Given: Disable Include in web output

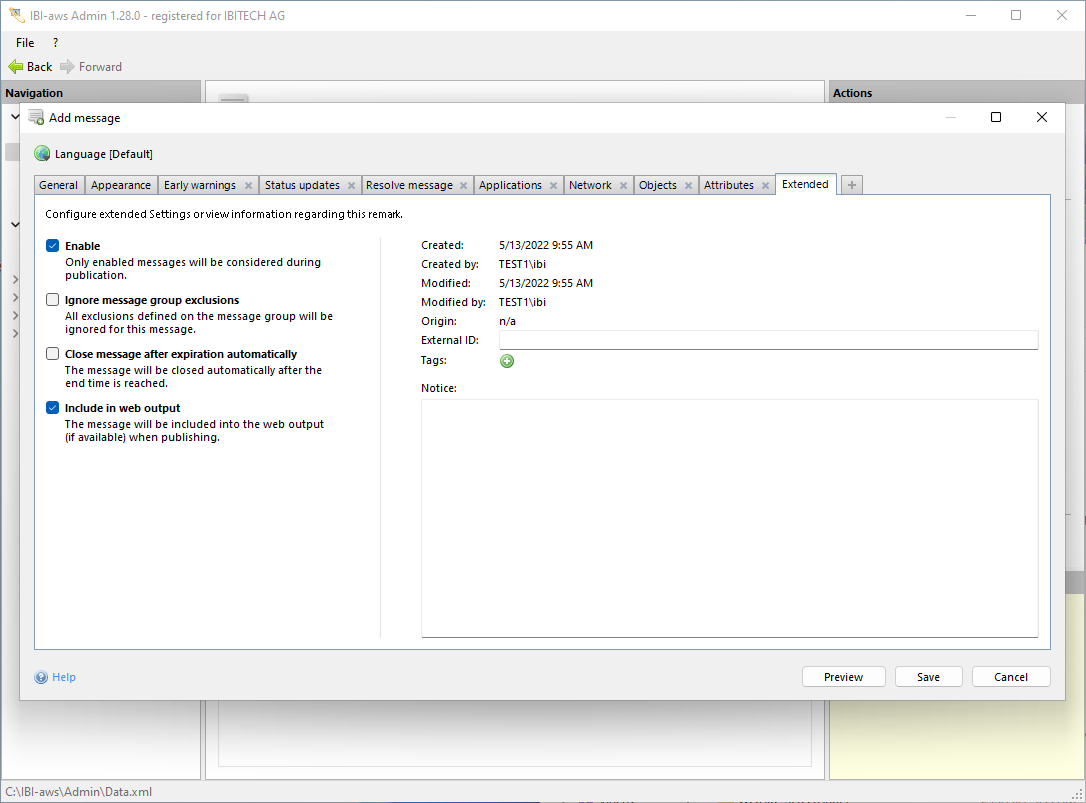Looking at the screenshot, I should coord(53,408).
